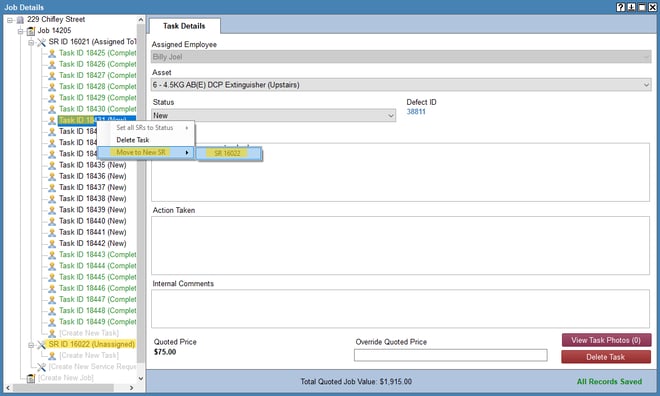
Task: Select Task ID 18444 in the tree
Action: [98, 266]
